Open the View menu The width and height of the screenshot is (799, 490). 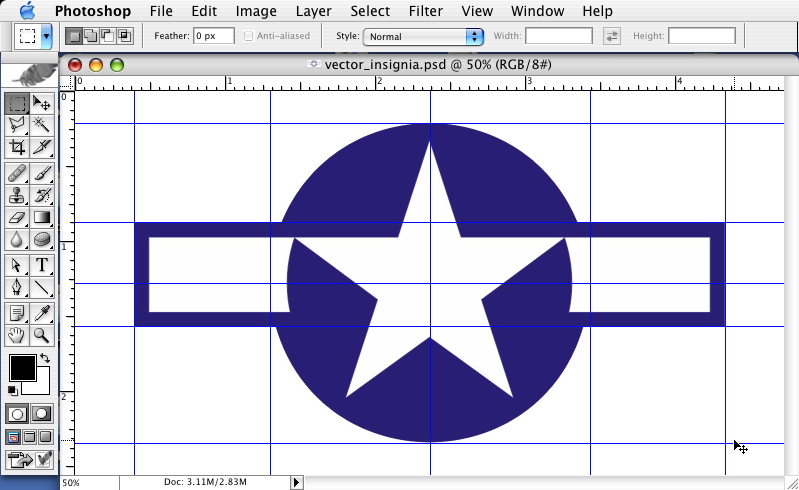[x=477, y=11]
